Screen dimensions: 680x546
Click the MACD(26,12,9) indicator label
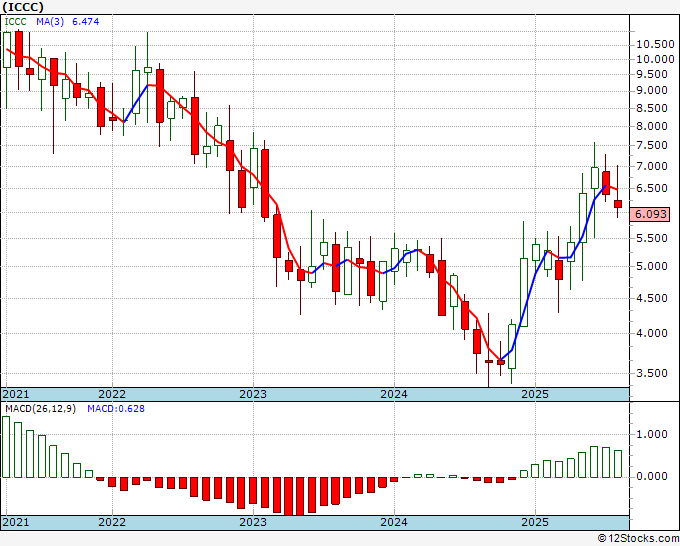click(40, 409)
